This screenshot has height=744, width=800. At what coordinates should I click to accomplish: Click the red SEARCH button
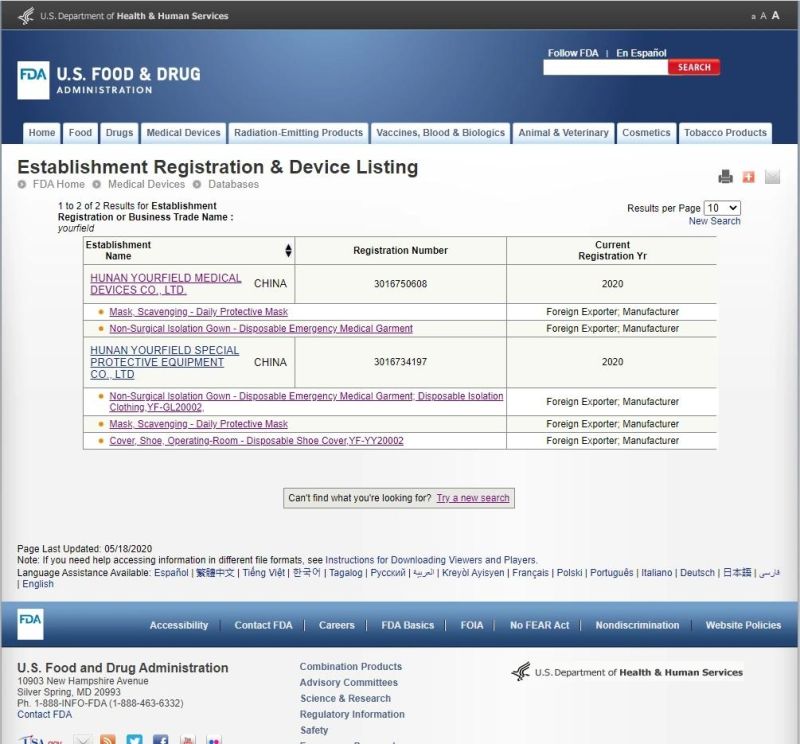pos(694,67)
